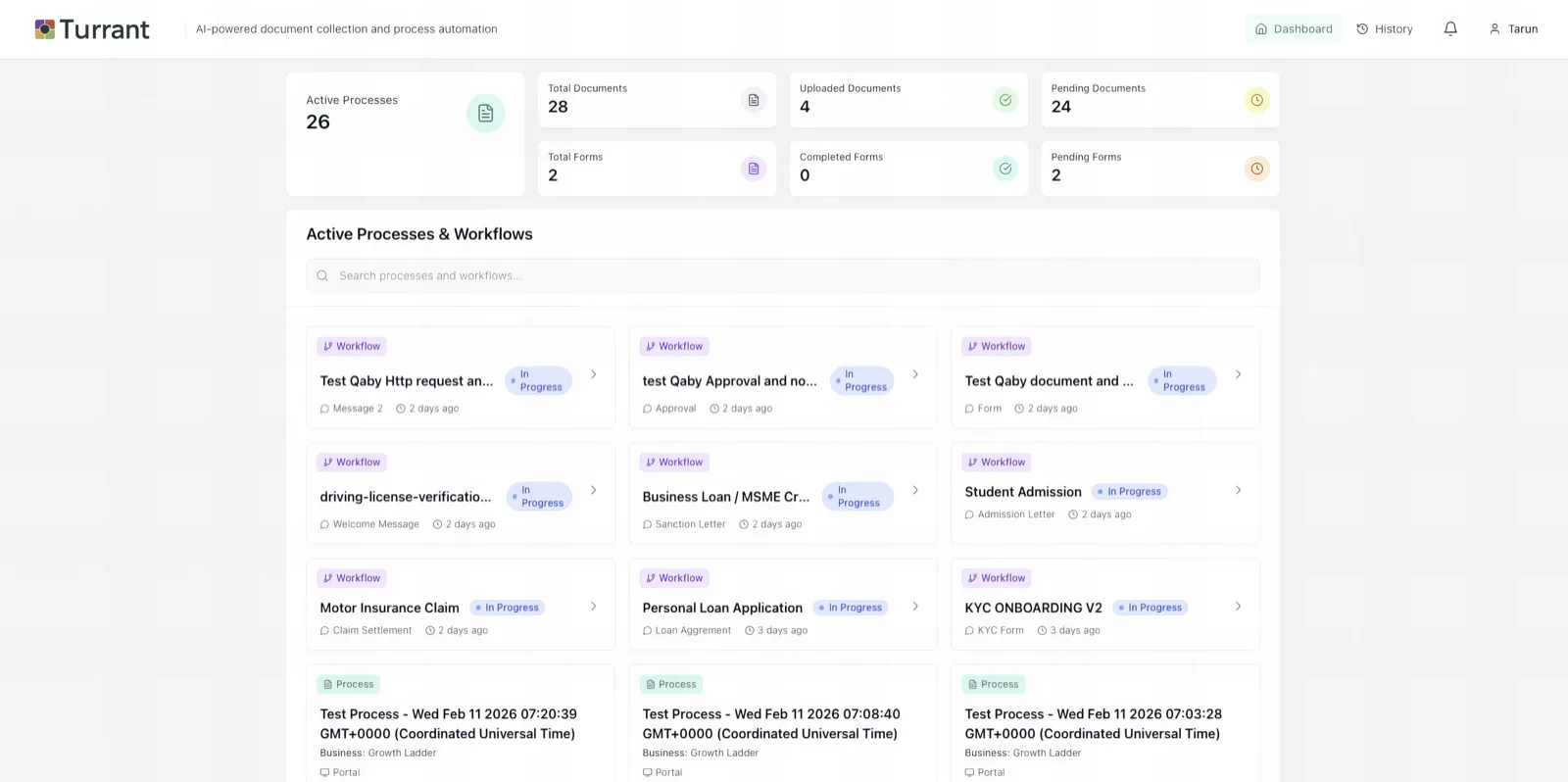The image size is (1568, 782).
Task: Click the Workflow badge on KYC ONBOARDING V2
Action: 997,578
